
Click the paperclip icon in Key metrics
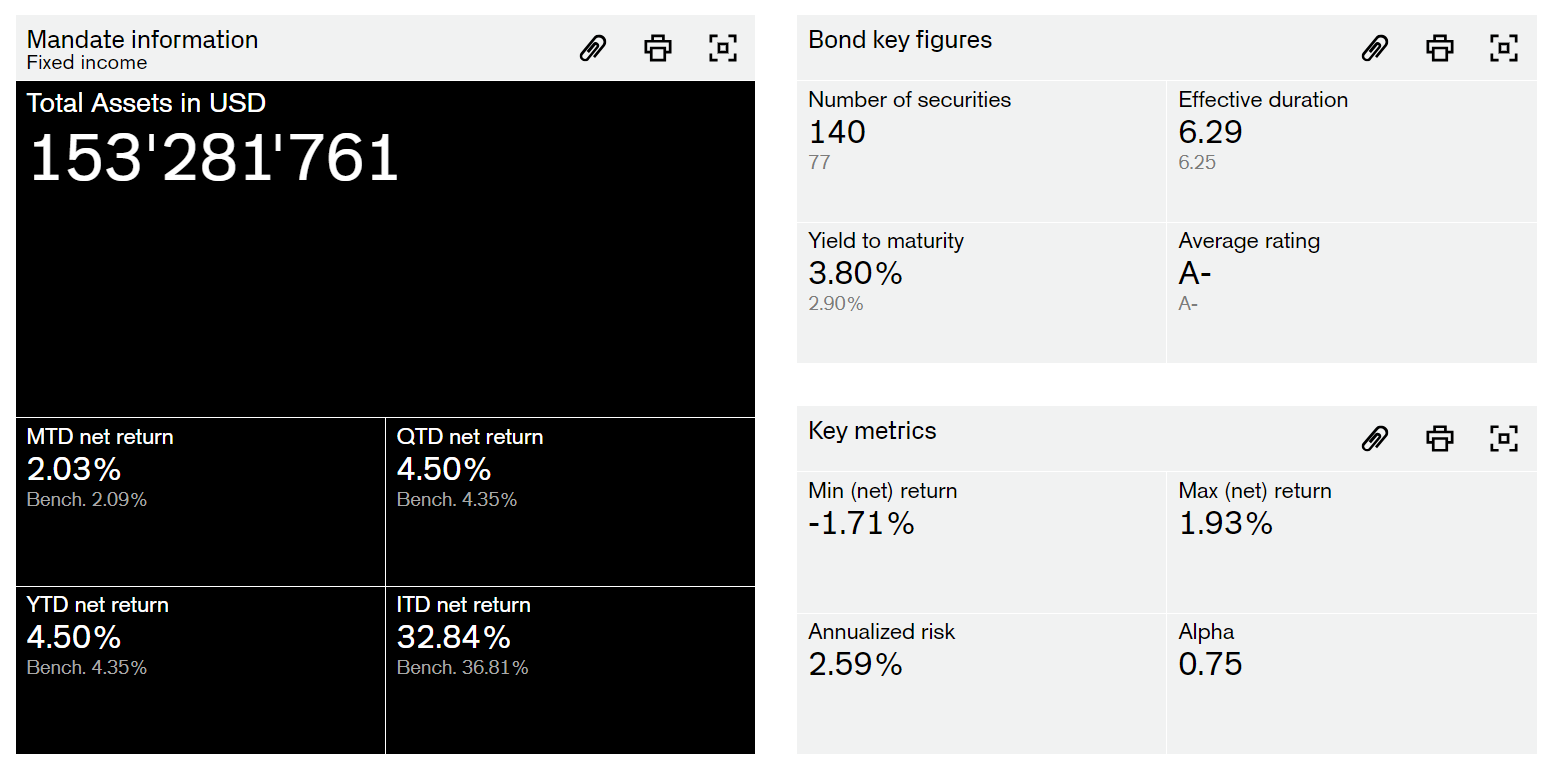pyautogui.click(x=1375, y=438)
